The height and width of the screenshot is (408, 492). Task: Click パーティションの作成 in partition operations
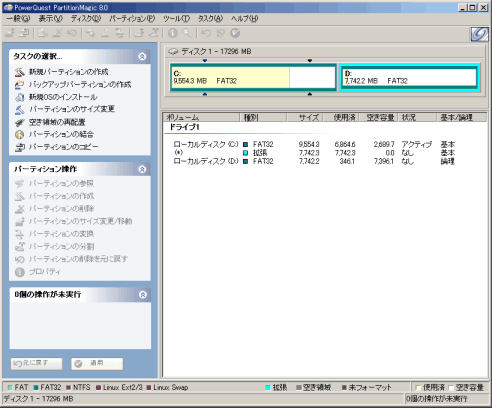(61, 196)
